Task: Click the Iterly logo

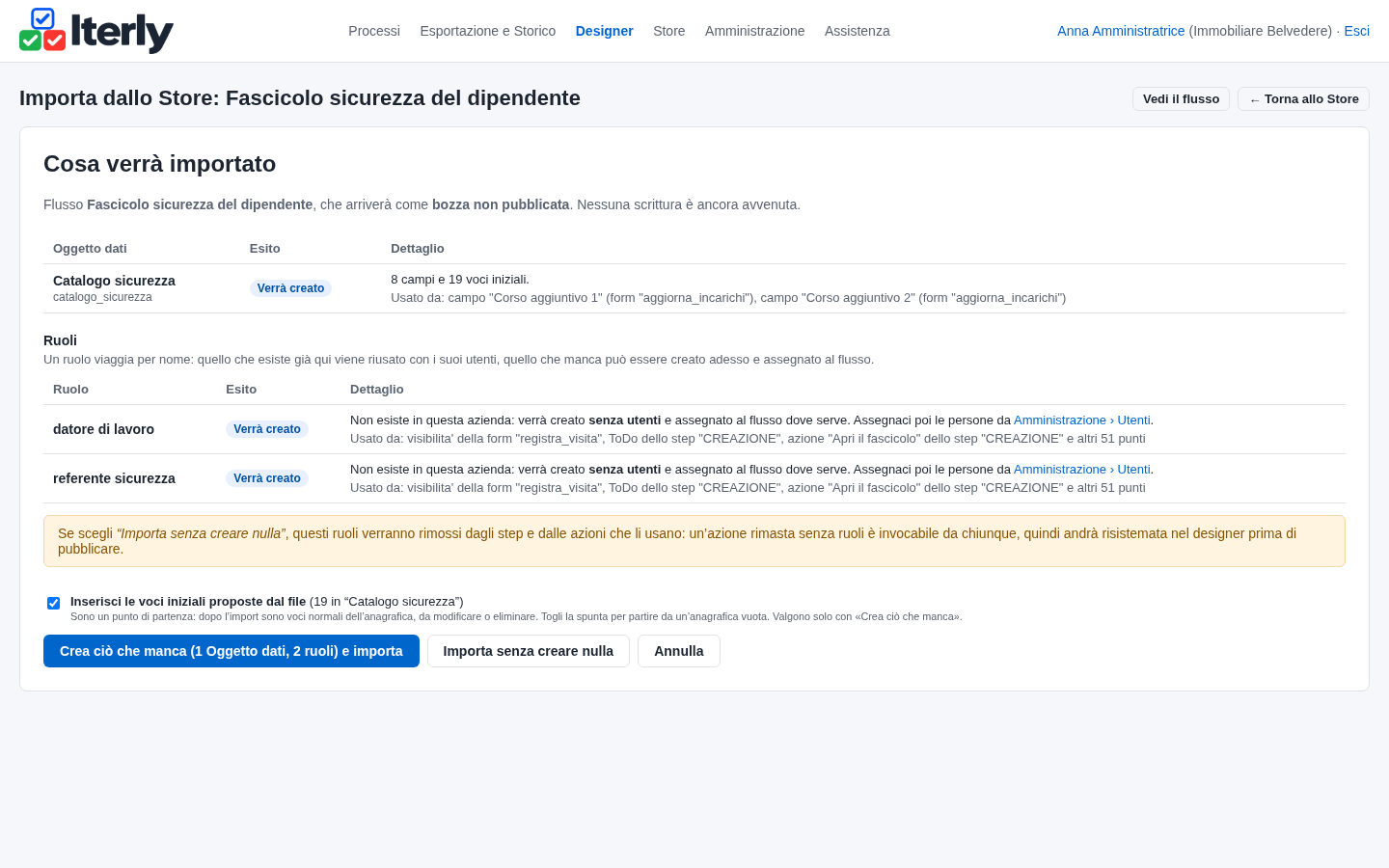Action: [96, 31]
